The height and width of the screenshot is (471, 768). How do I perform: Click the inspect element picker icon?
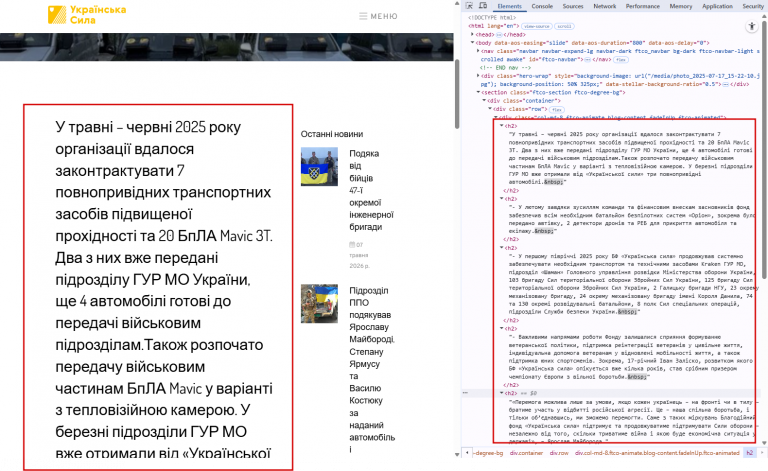469,6
